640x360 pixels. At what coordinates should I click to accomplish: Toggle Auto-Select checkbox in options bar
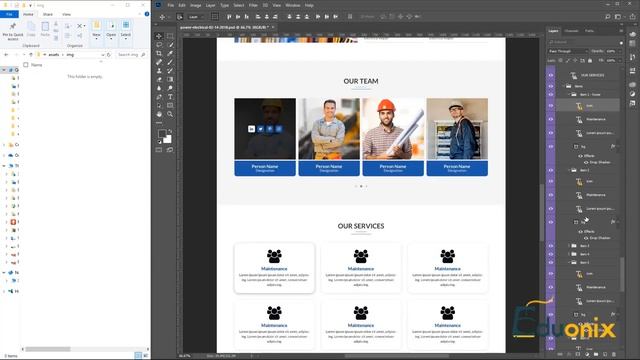[x=180, y=17]
